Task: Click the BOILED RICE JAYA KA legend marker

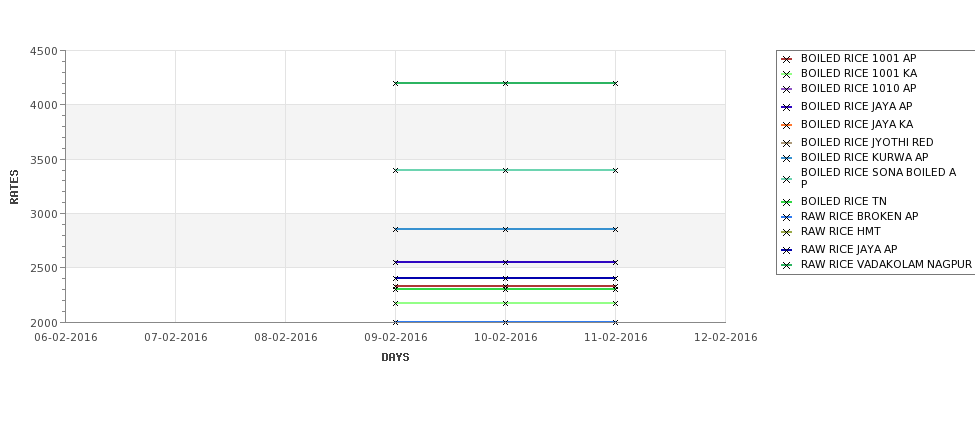Action: point(787,126)
